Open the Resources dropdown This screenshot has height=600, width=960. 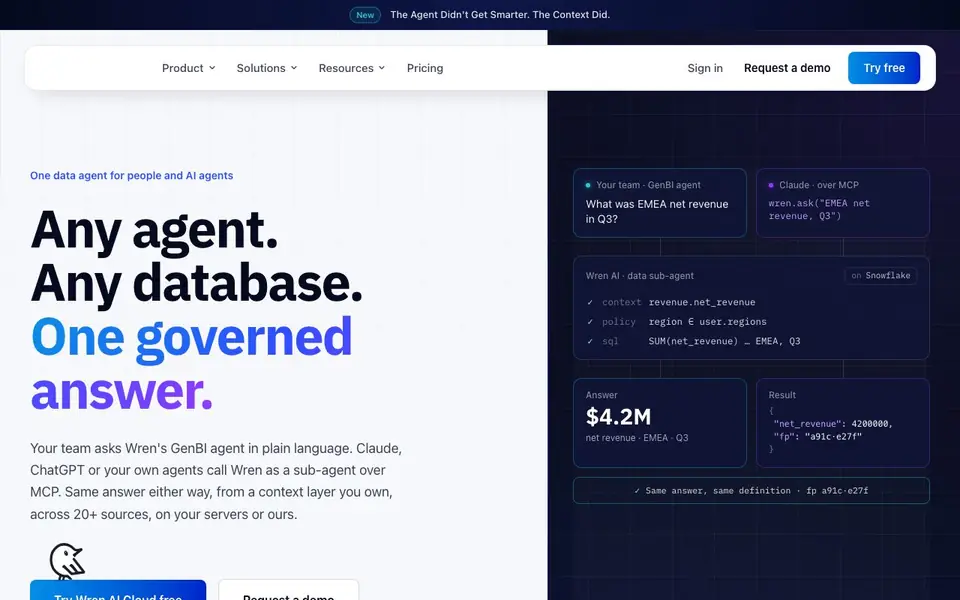coord(351,68)
